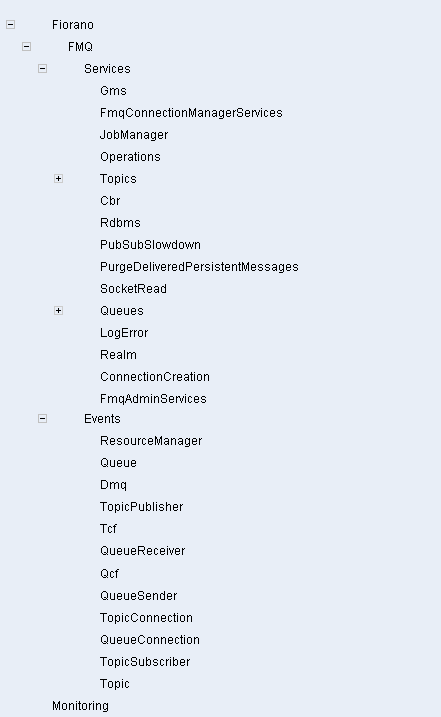Expand the Queues node

point(59,311)
